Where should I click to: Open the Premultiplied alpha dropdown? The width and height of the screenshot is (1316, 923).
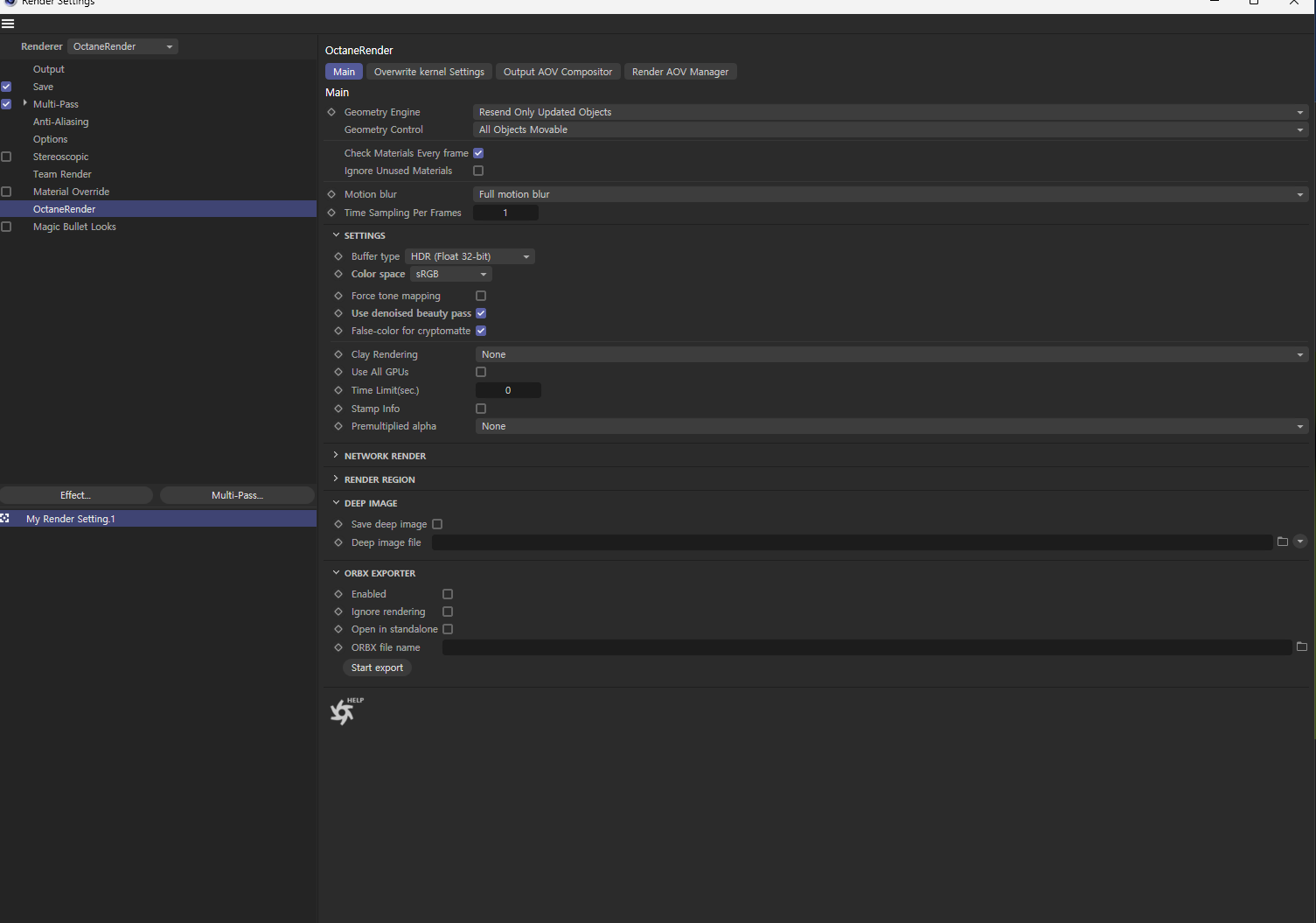[x=892, y=426]
